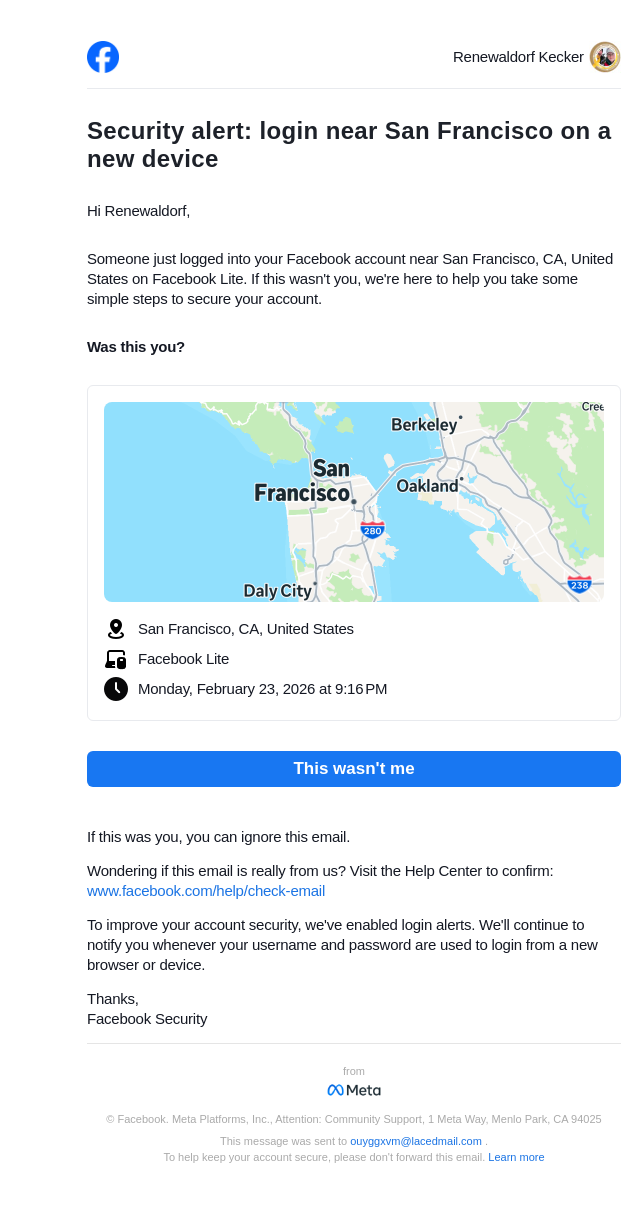Viewport: 624px width, 1213px height.
Task: Click the Facebook logo icon
Action: click(x=103, y=57)
